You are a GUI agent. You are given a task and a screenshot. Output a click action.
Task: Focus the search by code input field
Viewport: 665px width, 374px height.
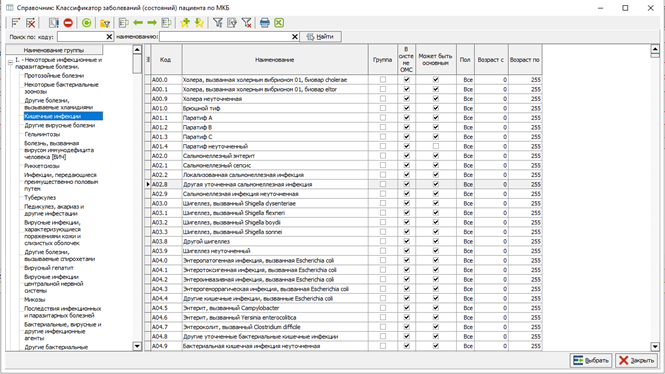tap(81, 37)
